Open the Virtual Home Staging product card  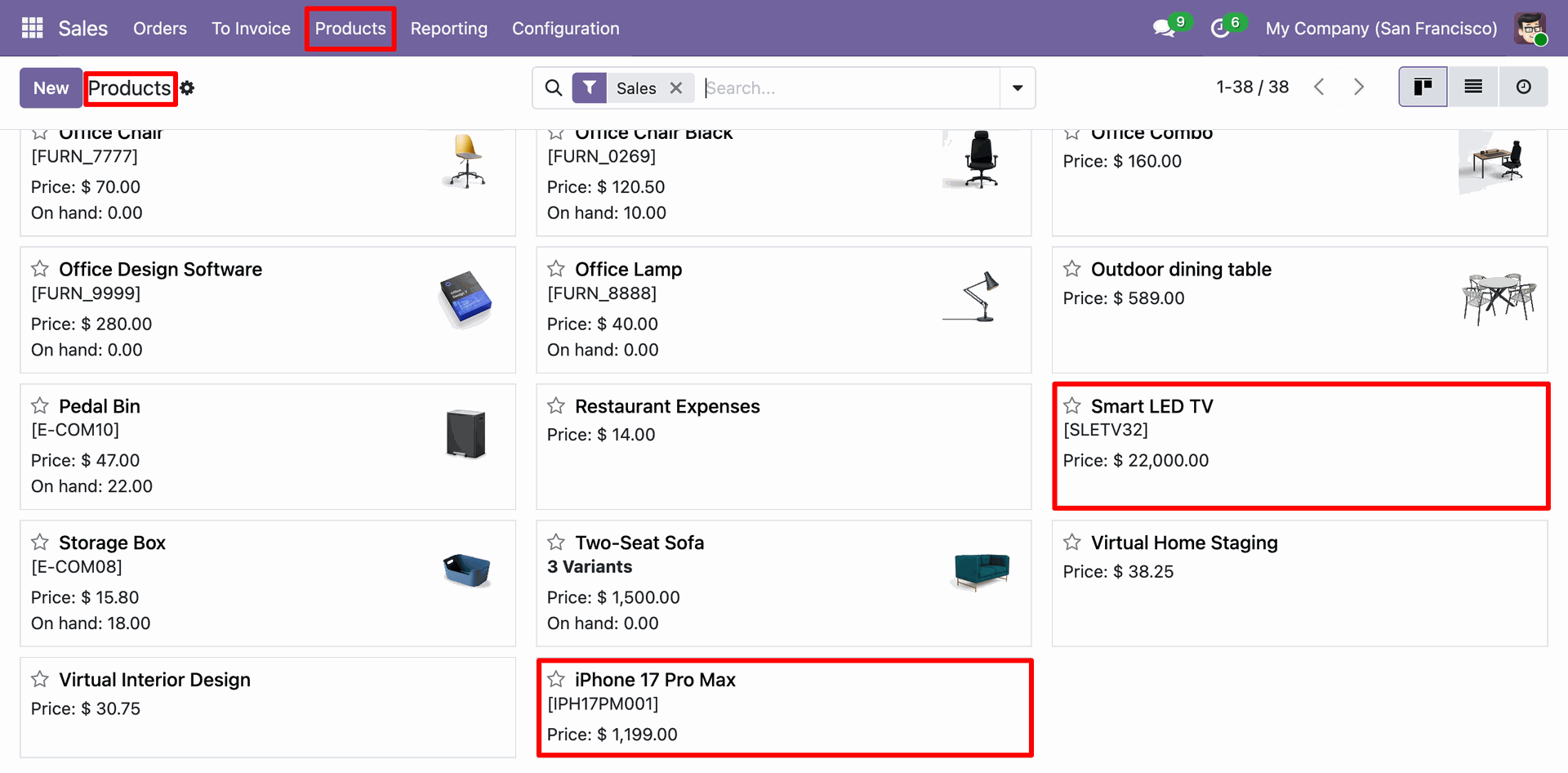coord(1300,583)
